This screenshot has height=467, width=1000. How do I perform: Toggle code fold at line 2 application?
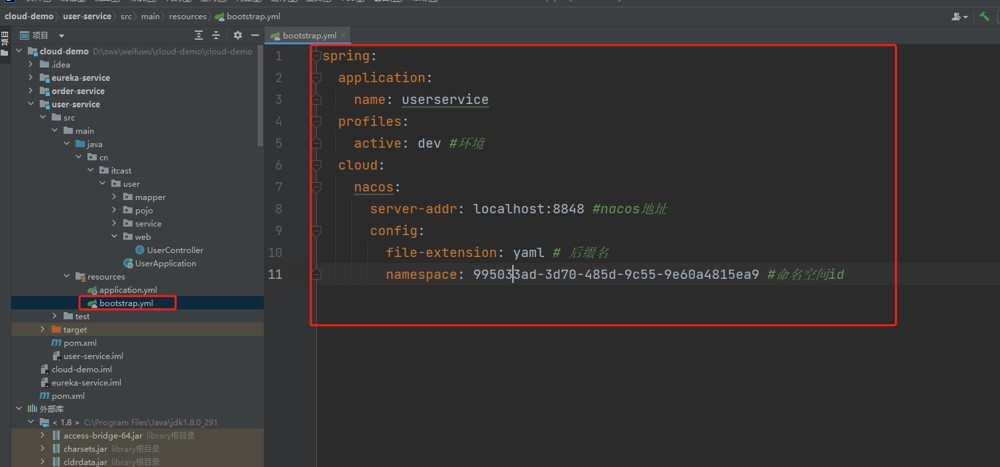pos(316,78)
